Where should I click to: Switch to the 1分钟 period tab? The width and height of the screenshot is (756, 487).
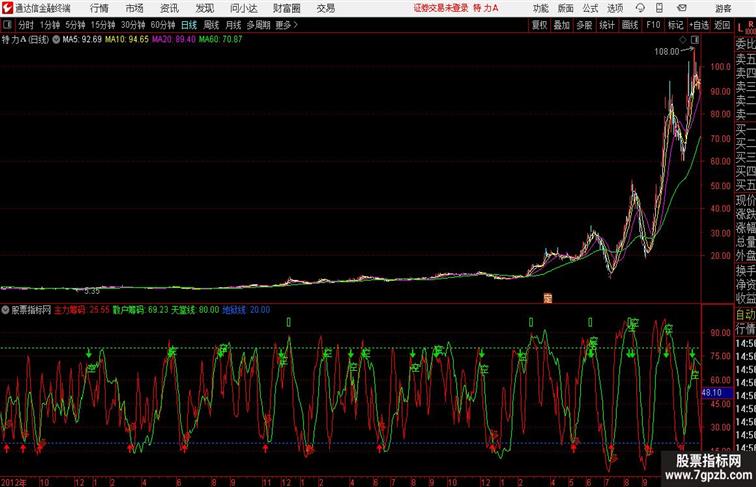tap(50, 25)
